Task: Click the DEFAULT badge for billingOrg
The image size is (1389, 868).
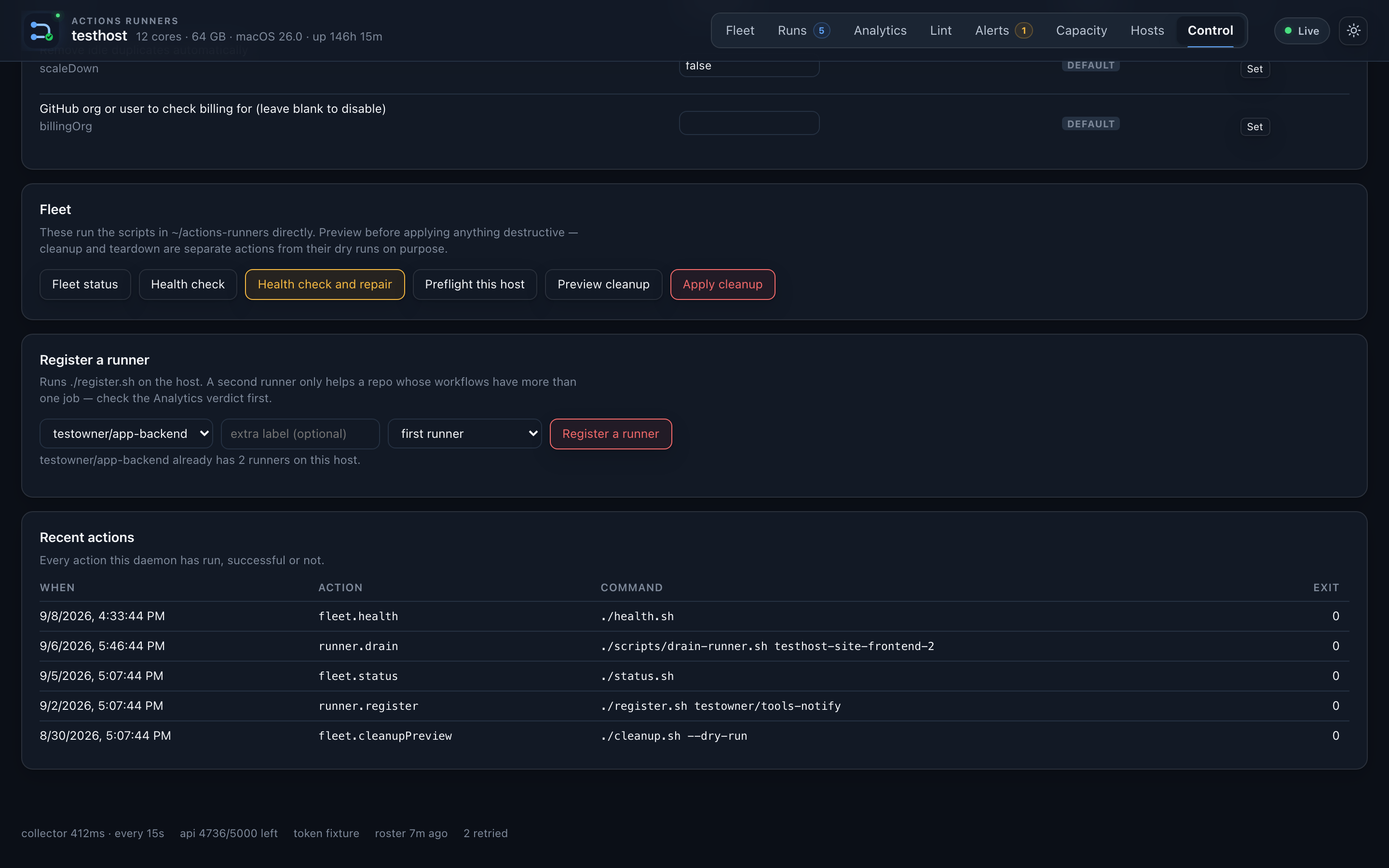Action: tap(1090, 124)
